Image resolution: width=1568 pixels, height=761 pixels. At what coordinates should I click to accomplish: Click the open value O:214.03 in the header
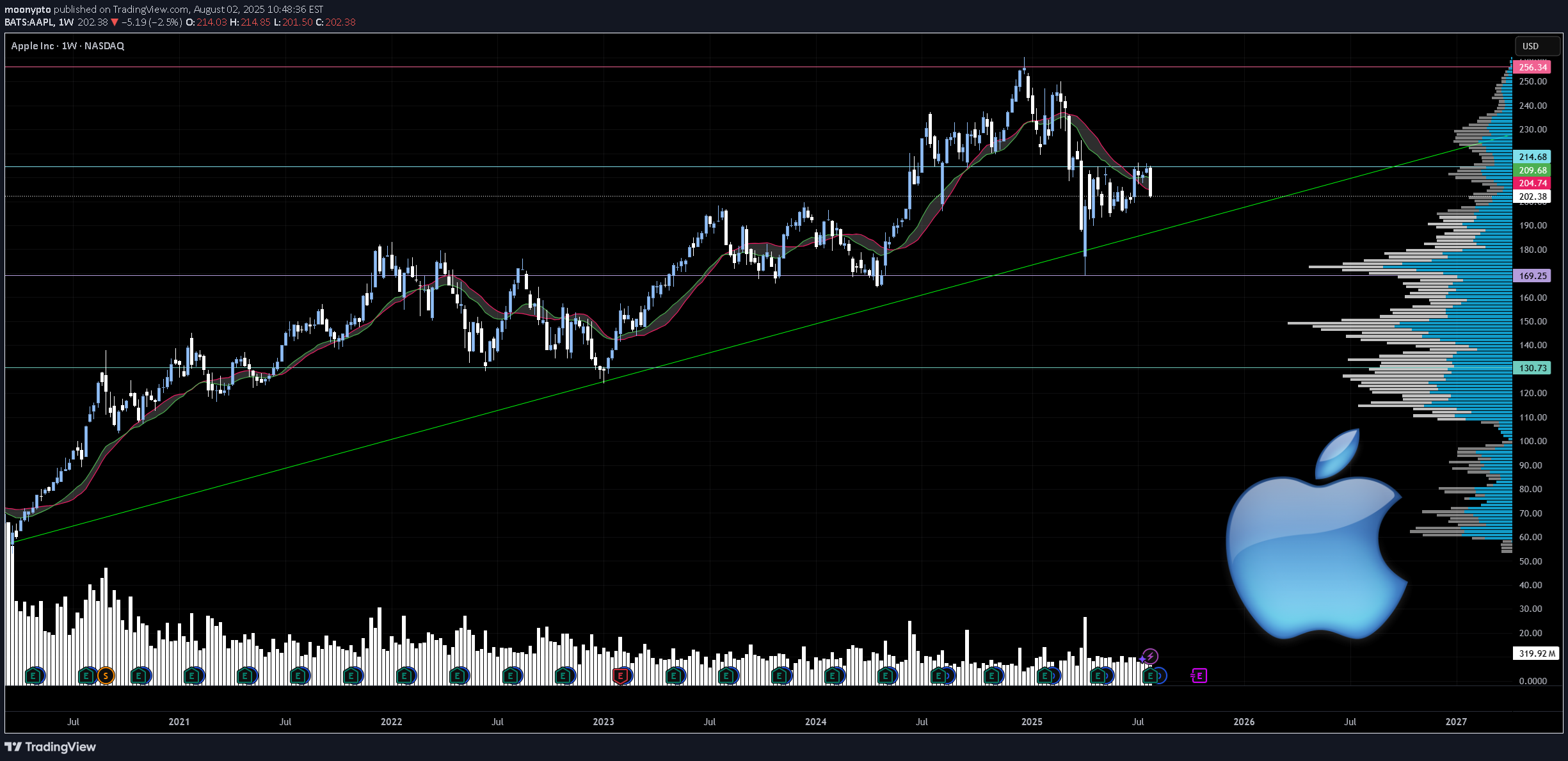pos(206,22)
